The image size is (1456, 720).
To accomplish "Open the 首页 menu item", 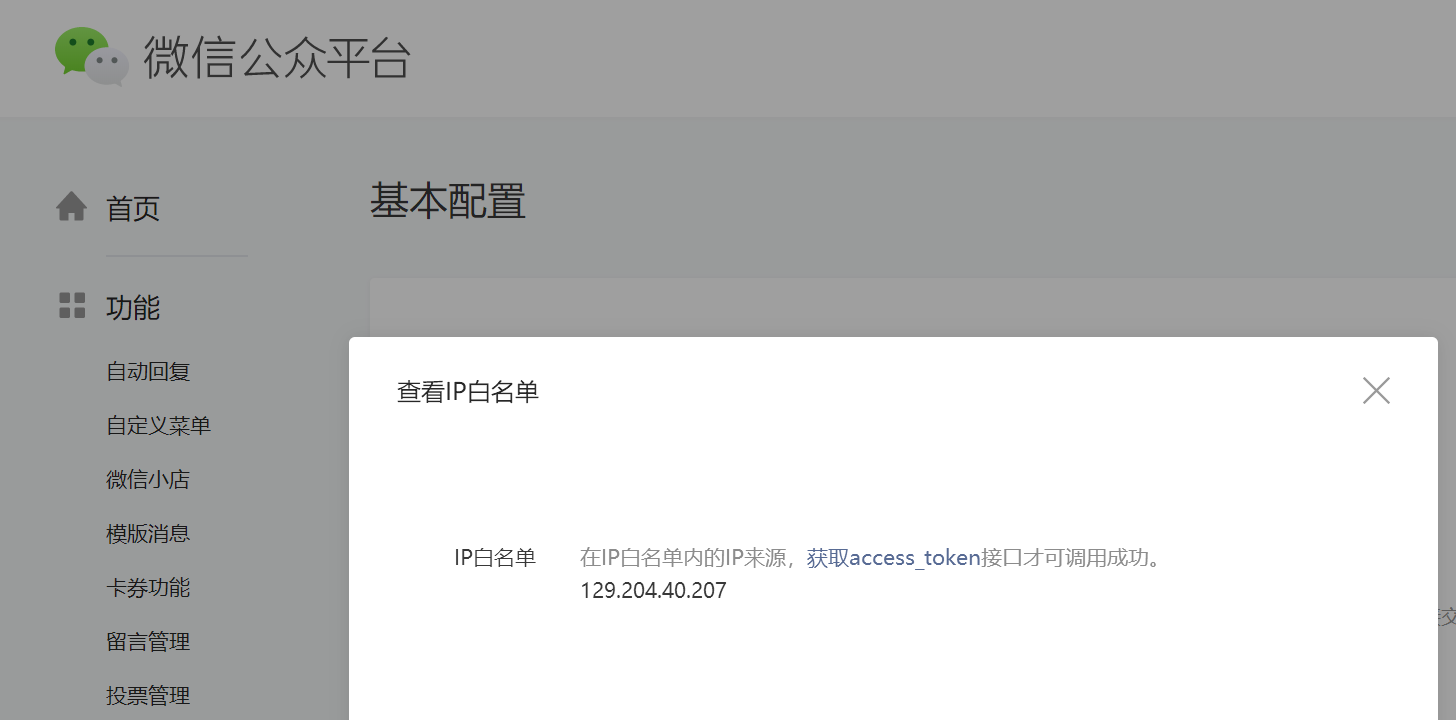I will tap(133, 209).
